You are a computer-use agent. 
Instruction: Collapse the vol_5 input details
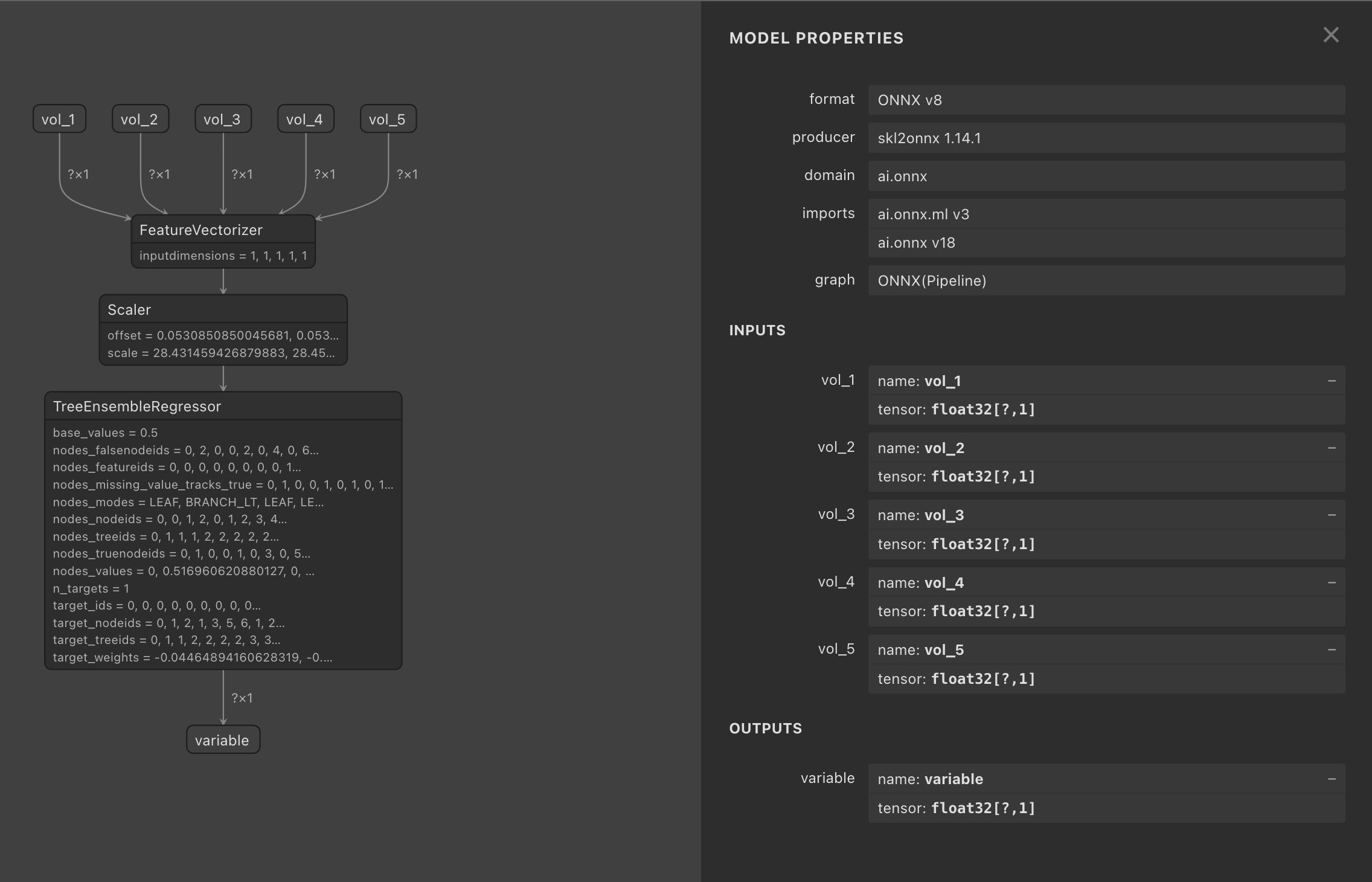[1332, 650]
